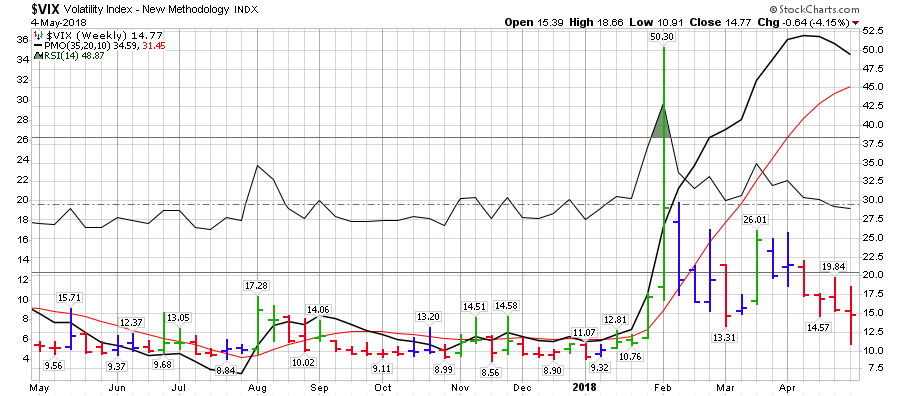This screenshot has height=396, width=900.
Task: Click the Feb label on time axis
Action: point(664,387)
